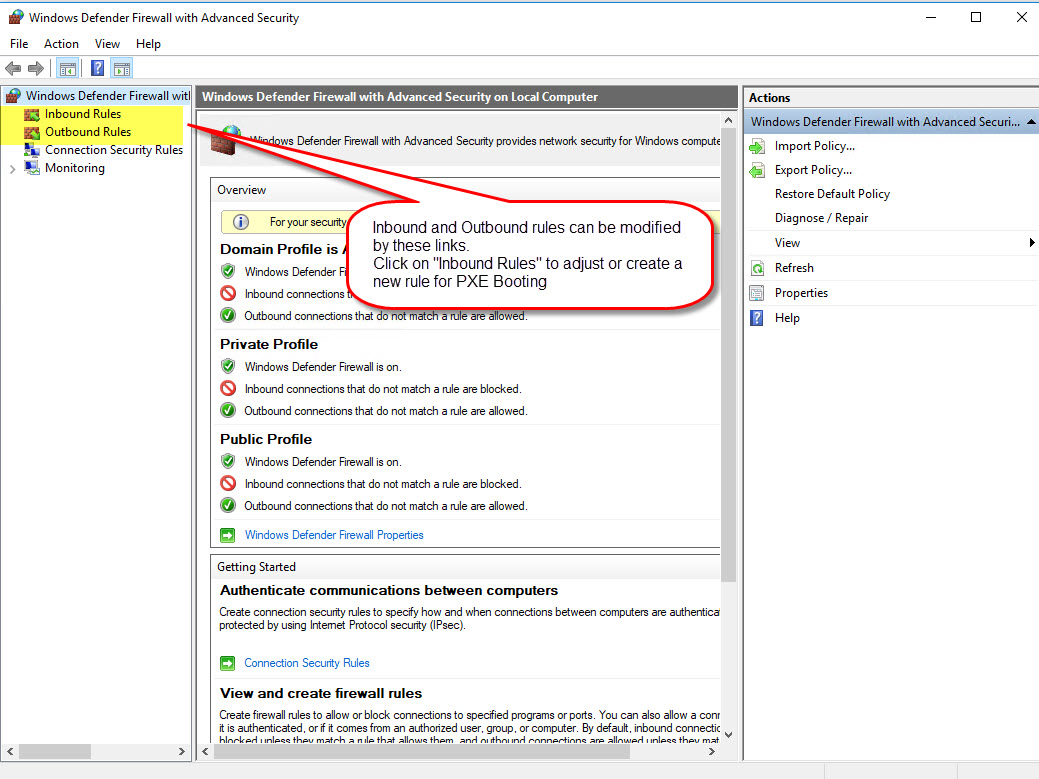The height and width of the screenshot is (779, 1039).
Task: Open the Windows Defender Firewall Properties link
Action: pyautogui.click(x=334, y=535)
